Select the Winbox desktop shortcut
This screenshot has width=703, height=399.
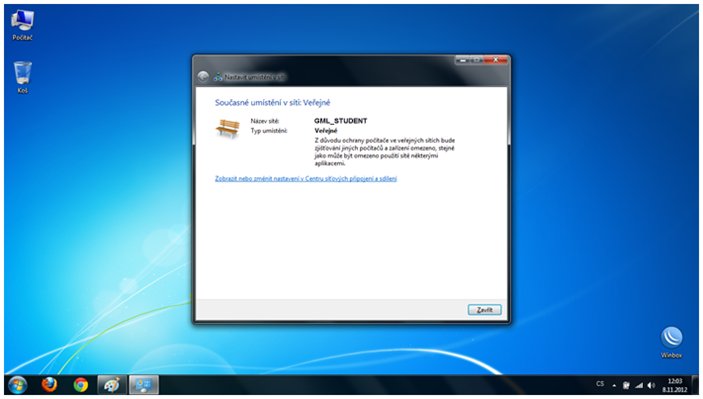pos(671,342)
